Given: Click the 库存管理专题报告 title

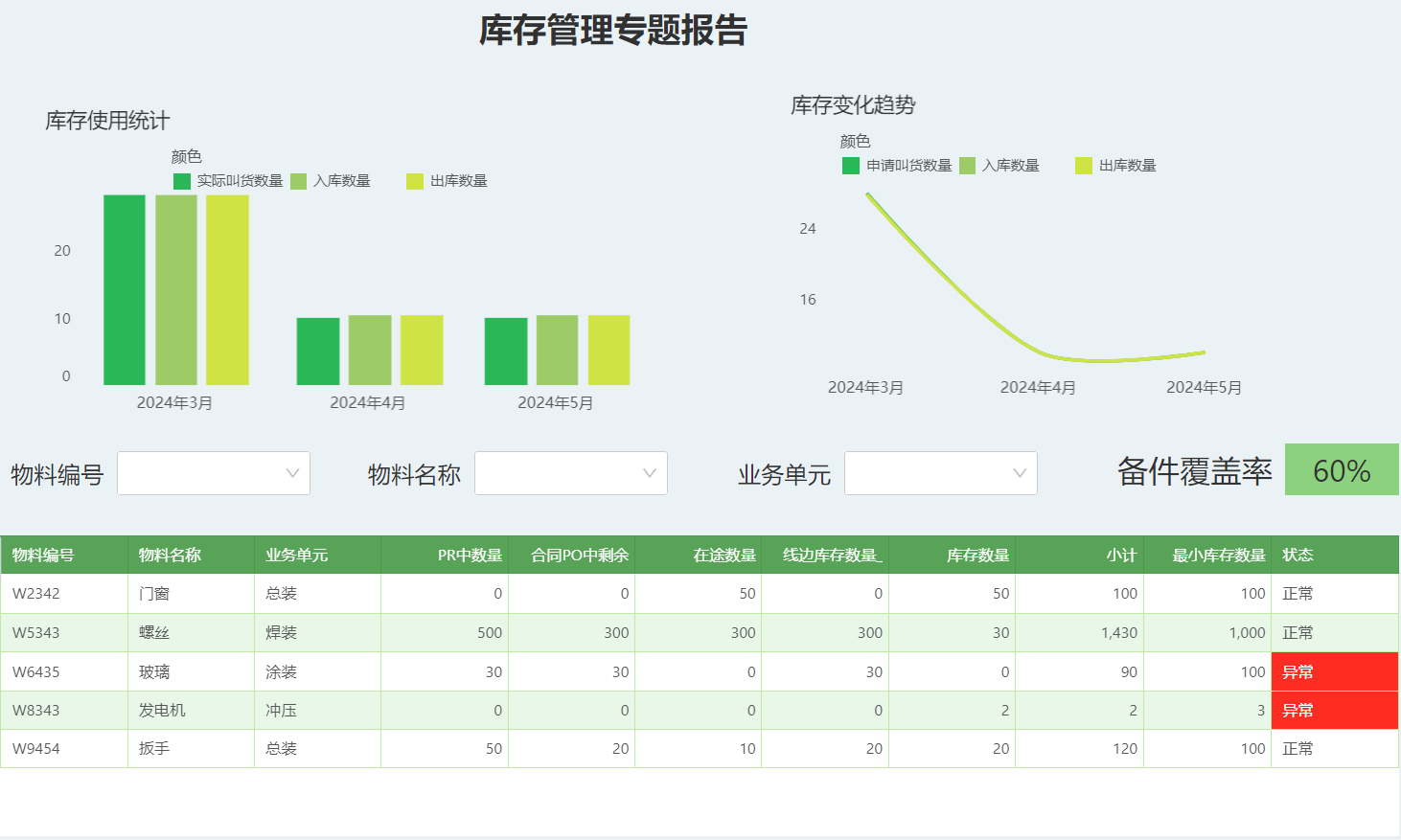Looking at the screenshot, I should 613,31.
